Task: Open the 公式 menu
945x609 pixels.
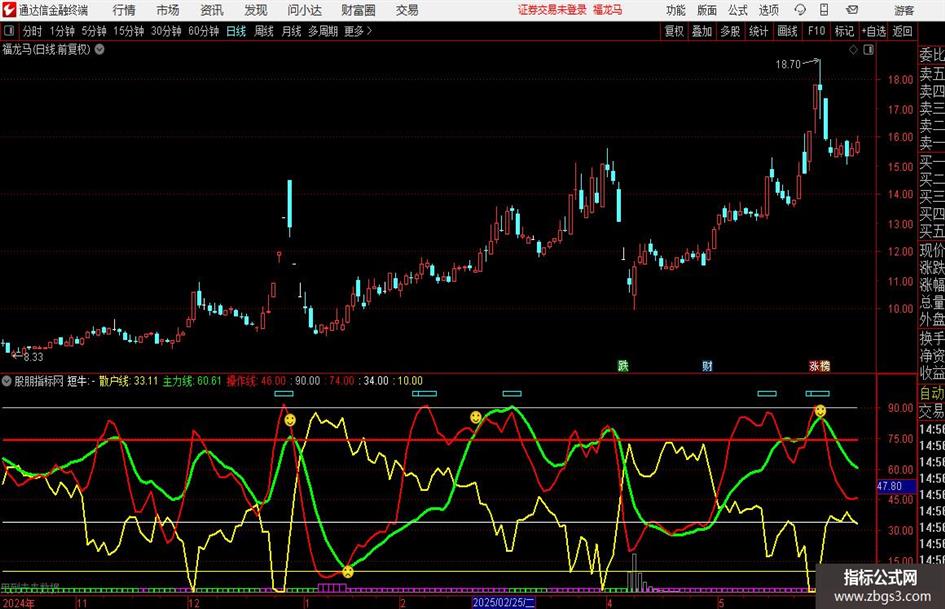Action: pyautogui.click(x=738, y=10)
